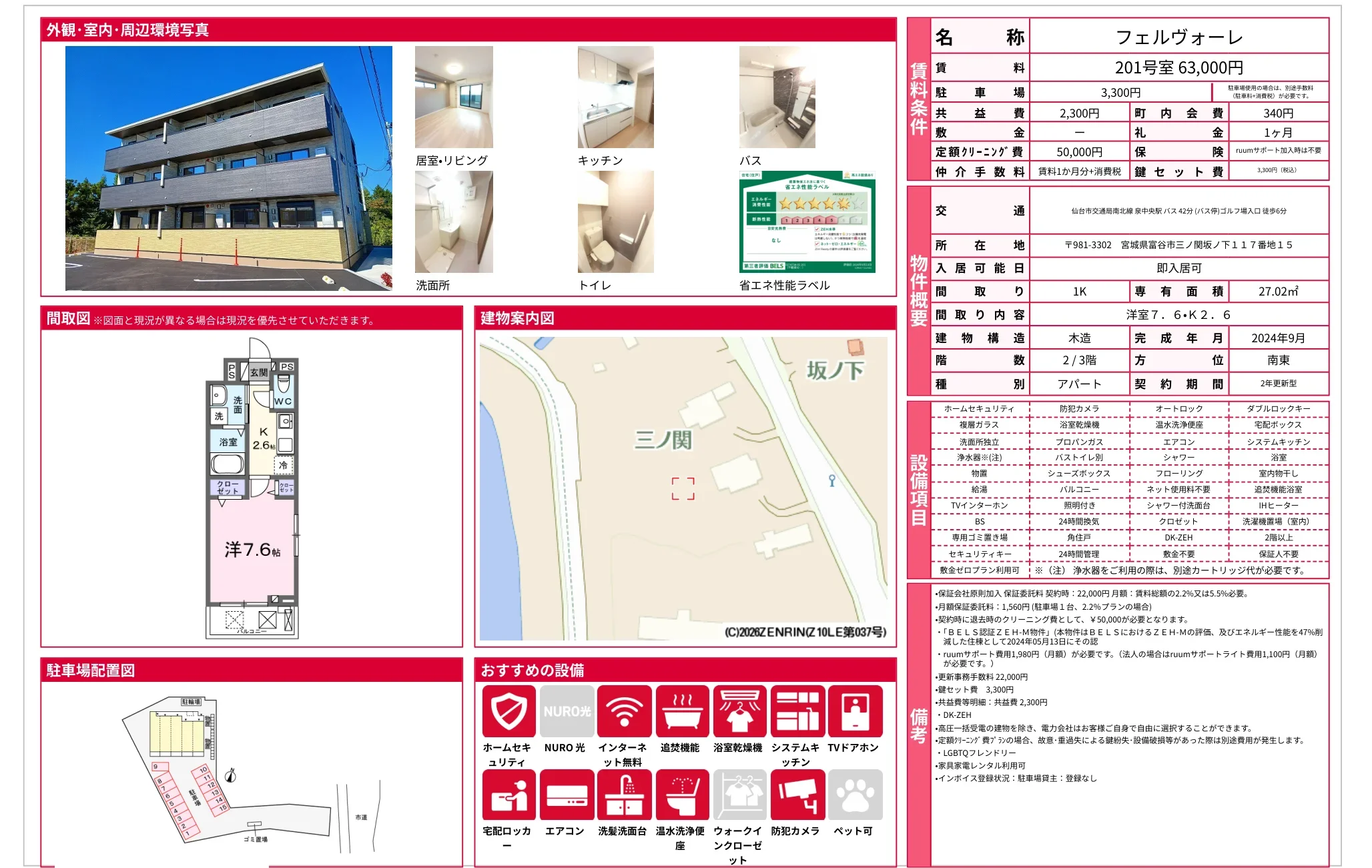The width and height of the screenshot is (1372, 868).
Task: Click the rent value 201号室 63,000円
Action: (x=1179, y=67)
